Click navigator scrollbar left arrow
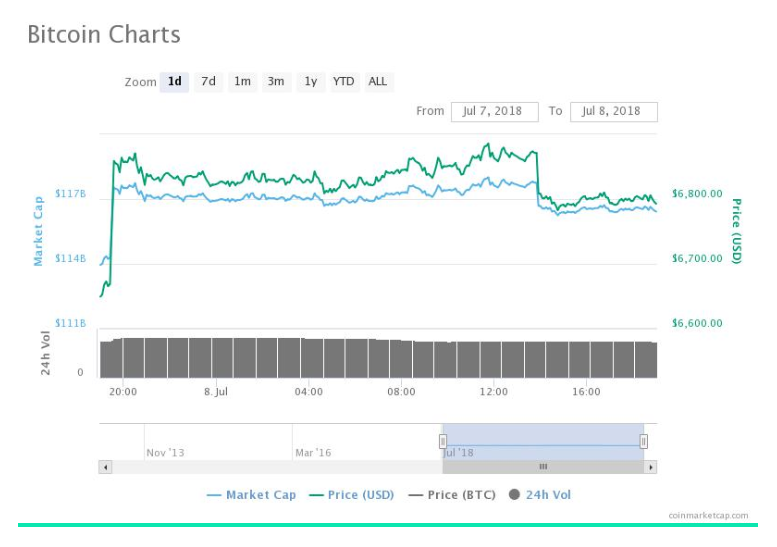Viewport: 777px width, 547px height. [105, 467]
